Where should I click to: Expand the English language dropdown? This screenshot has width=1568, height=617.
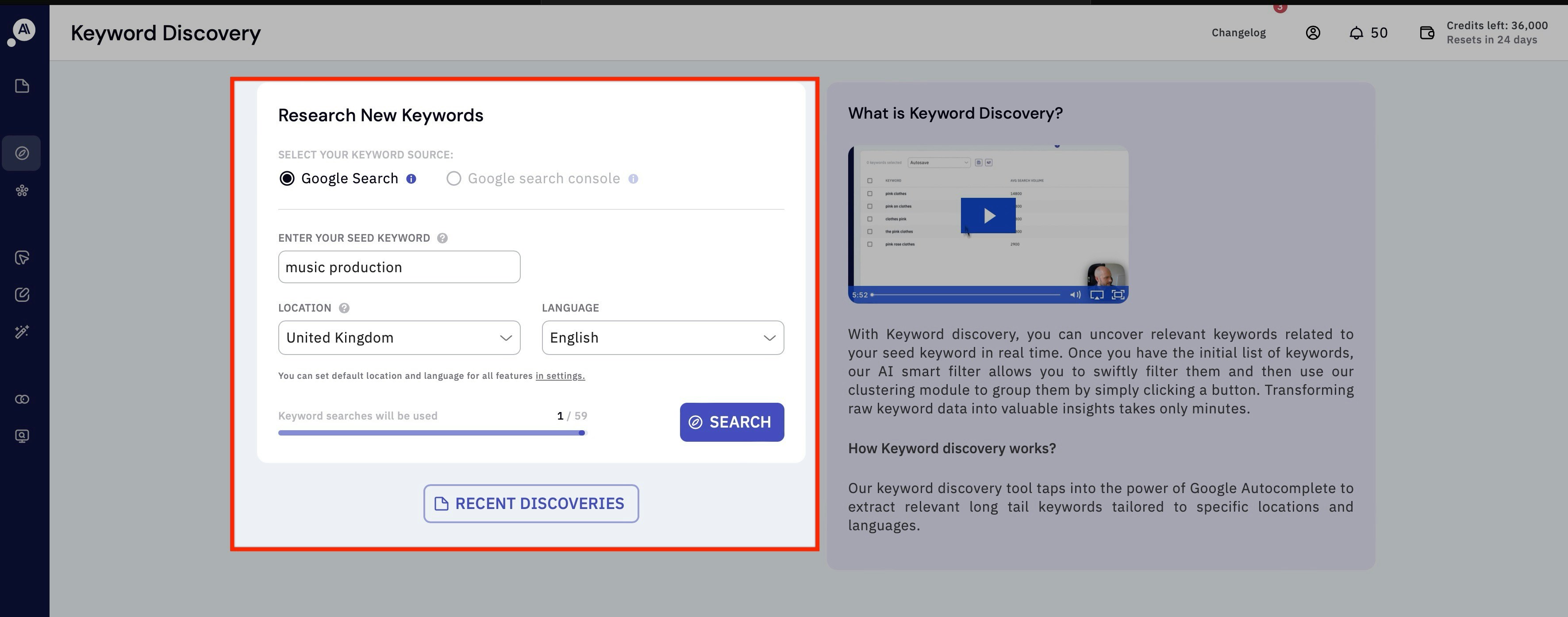[662, 337]
